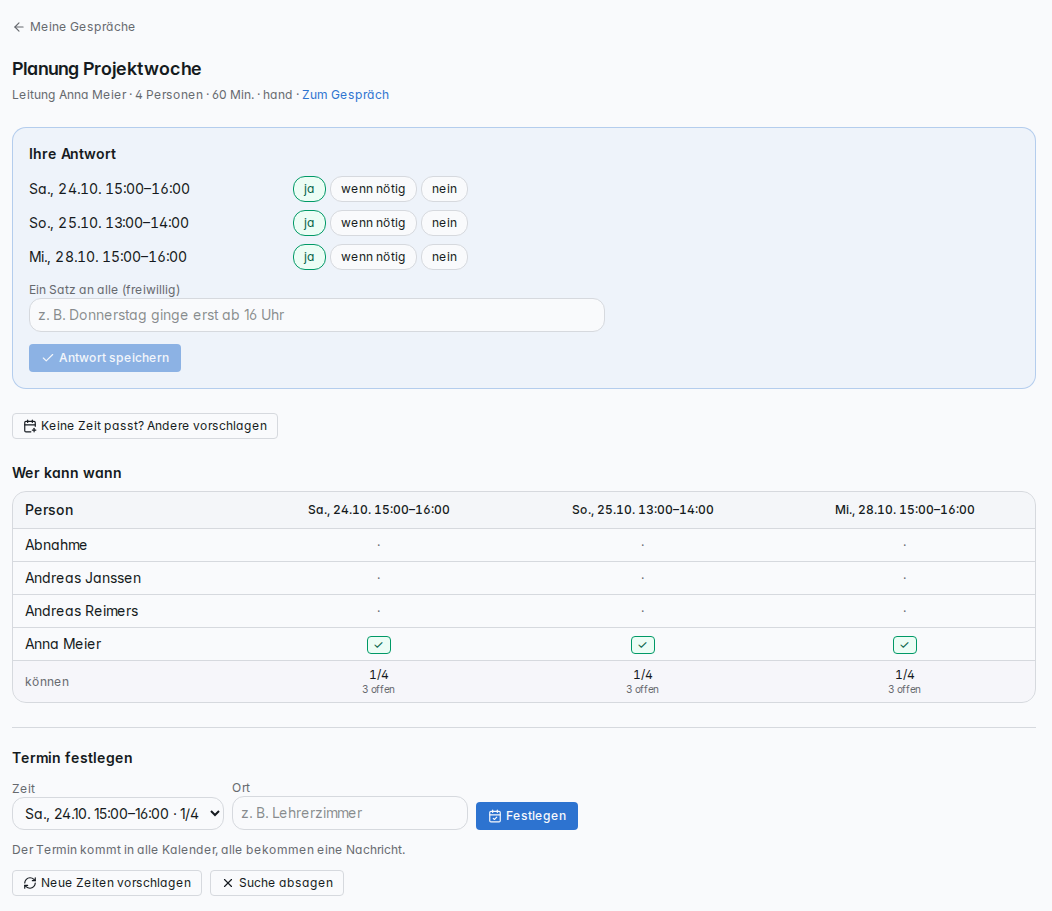Viewport: 1052px width, 911px height.
Task: Click Neue Zeiten vorschlagen button
Action: click(x=107, y=883)
